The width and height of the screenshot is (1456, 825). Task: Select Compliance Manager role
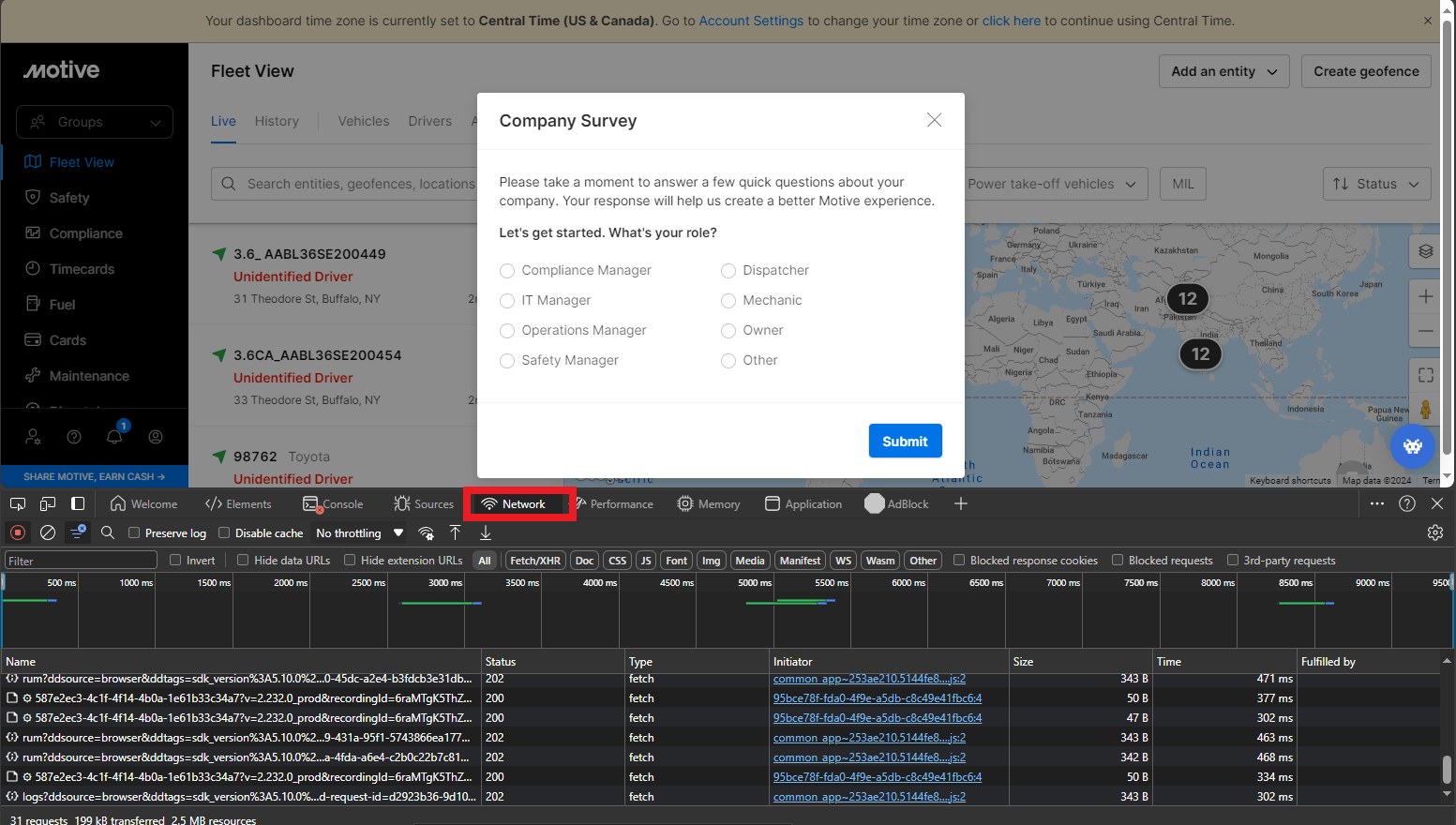pos(507,270)
